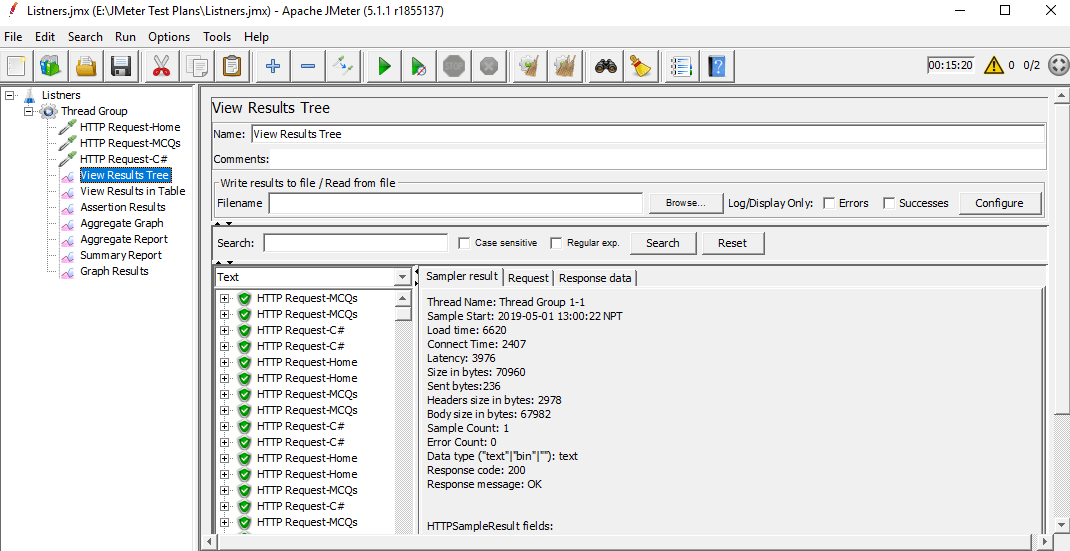
Task: Select View Results in Table listener
Action: click(132, 191)
